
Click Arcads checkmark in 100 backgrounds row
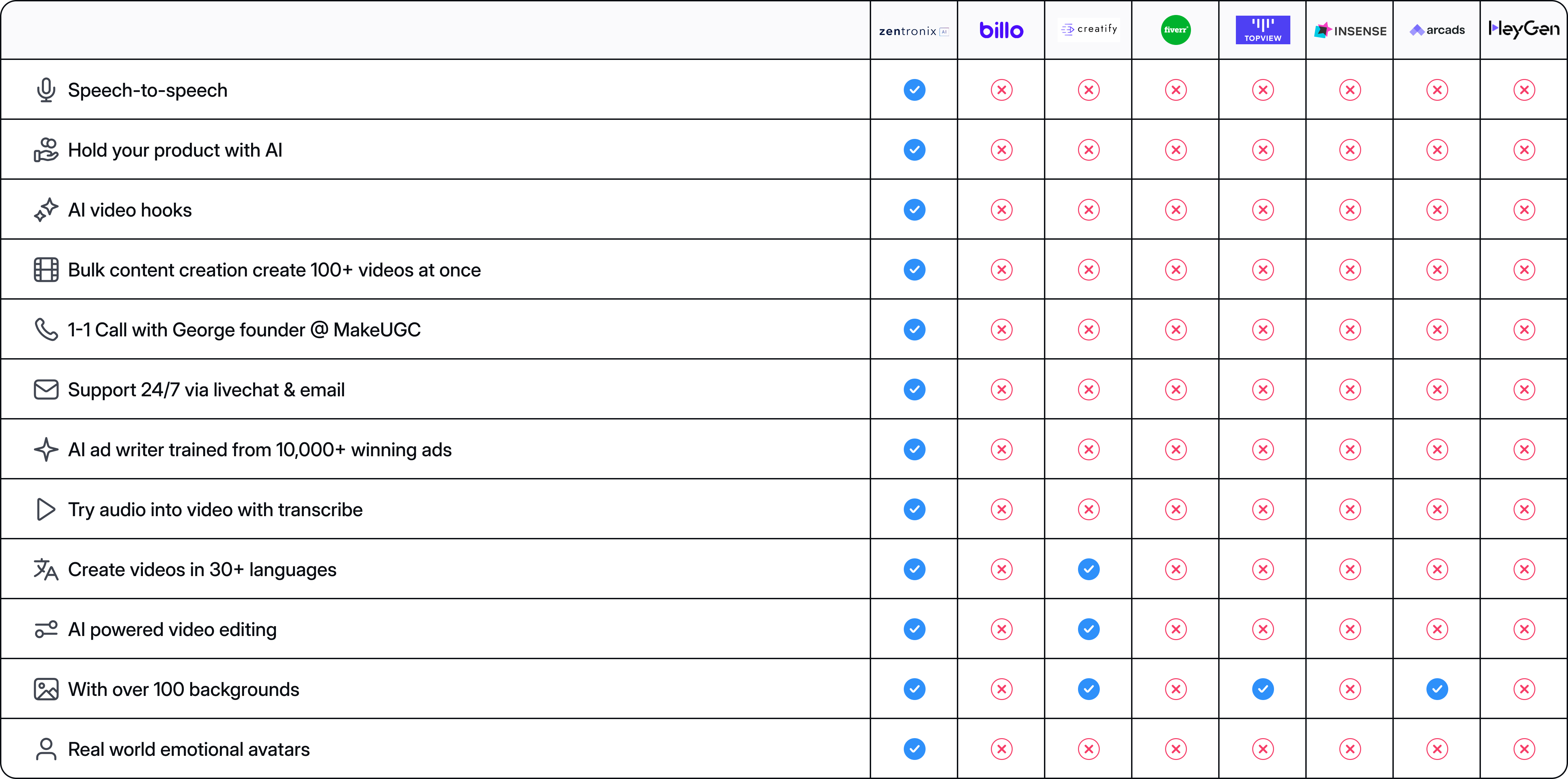[1437, 689]
